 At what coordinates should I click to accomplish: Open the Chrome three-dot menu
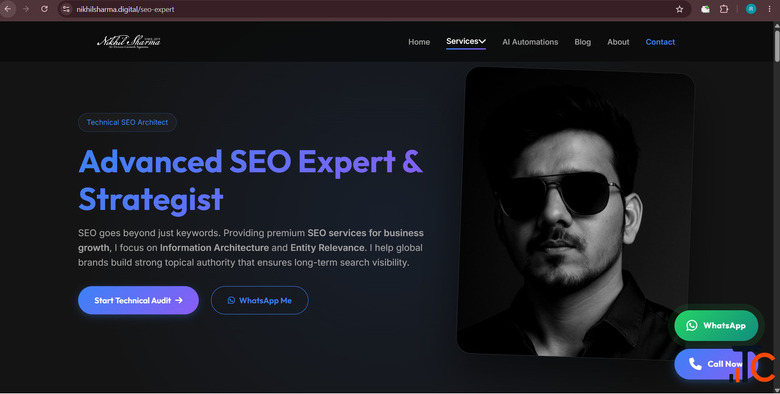769,9
